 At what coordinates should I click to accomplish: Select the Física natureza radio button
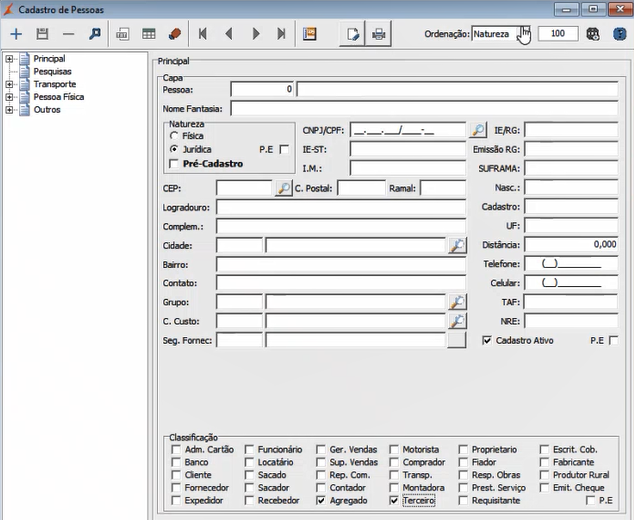tap(175, 134)
